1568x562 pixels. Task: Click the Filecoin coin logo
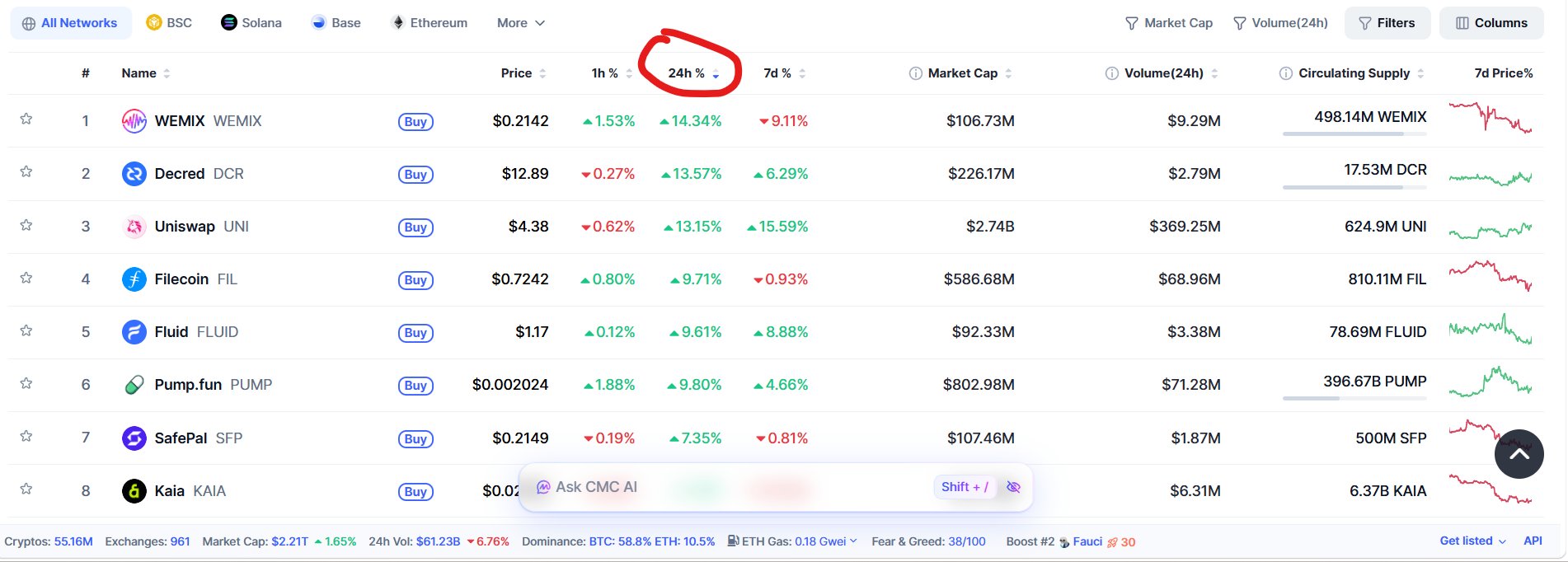pyautogui.click(x=134, y=279)
